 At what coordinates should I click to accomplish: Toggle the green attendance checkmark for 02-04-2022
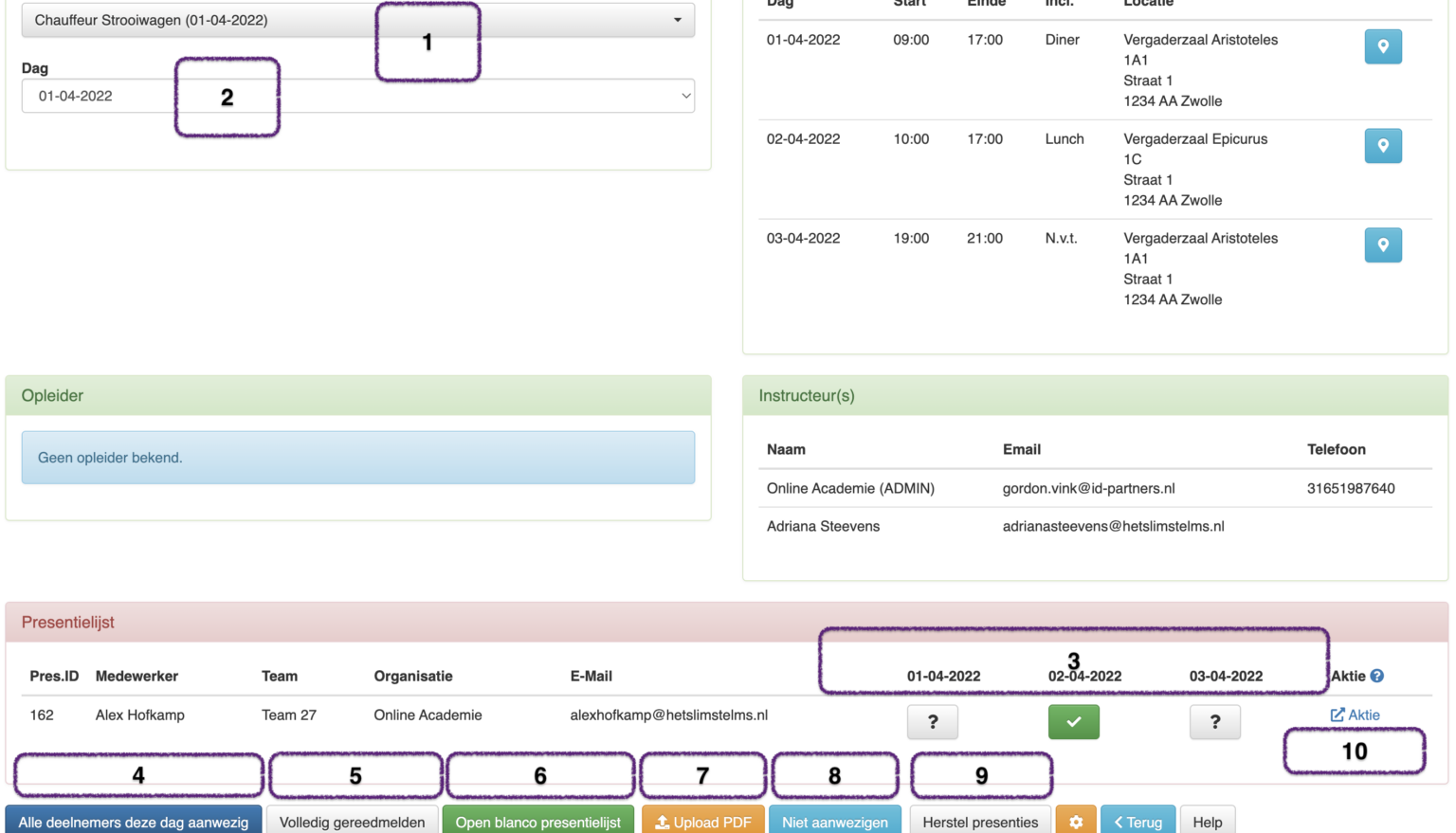point(1073,721)
